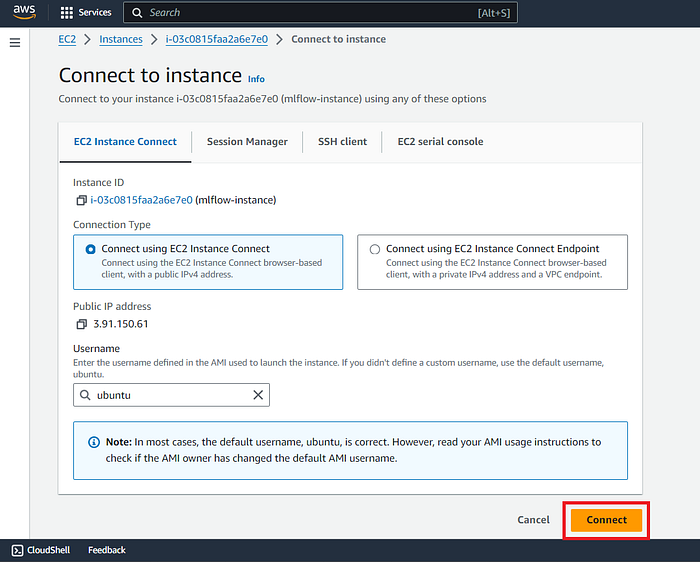This screenshot has height=562, width=700.
Task: Copy the public IP address 3.91.150.61
Action: pos(81,324)
